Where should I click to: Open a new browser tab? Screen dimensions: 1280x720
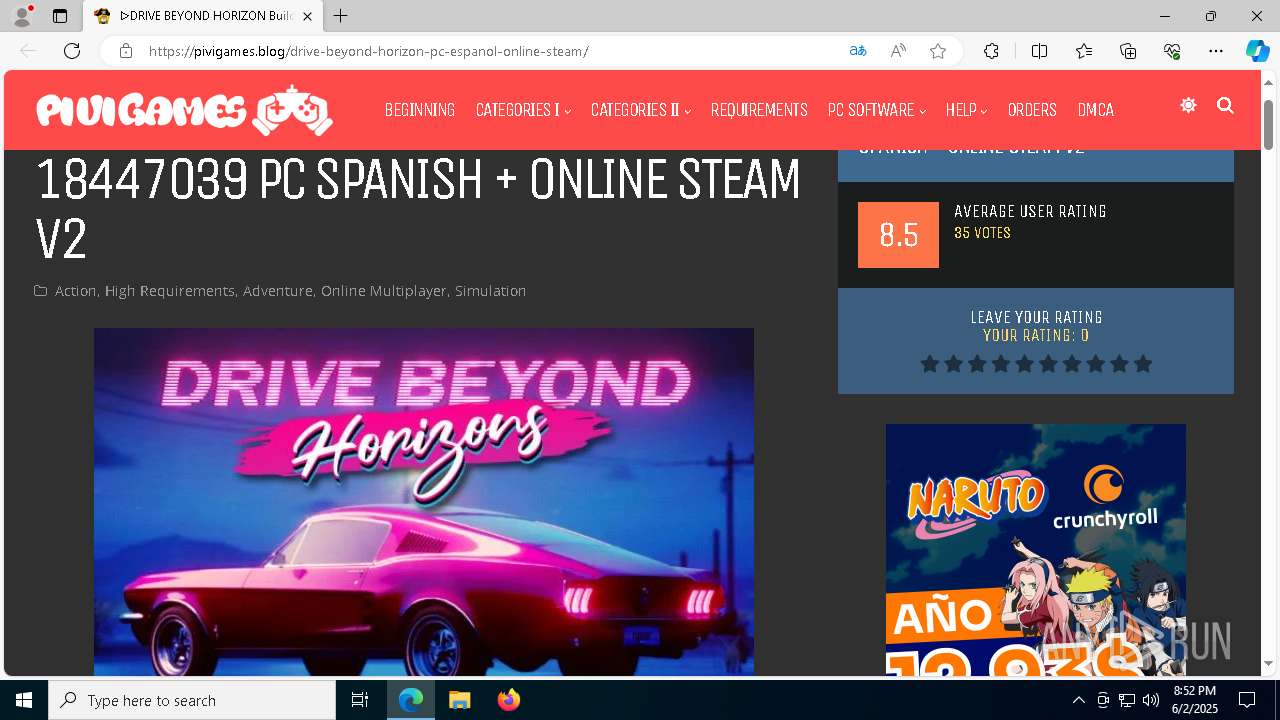(x=341, y=16)
